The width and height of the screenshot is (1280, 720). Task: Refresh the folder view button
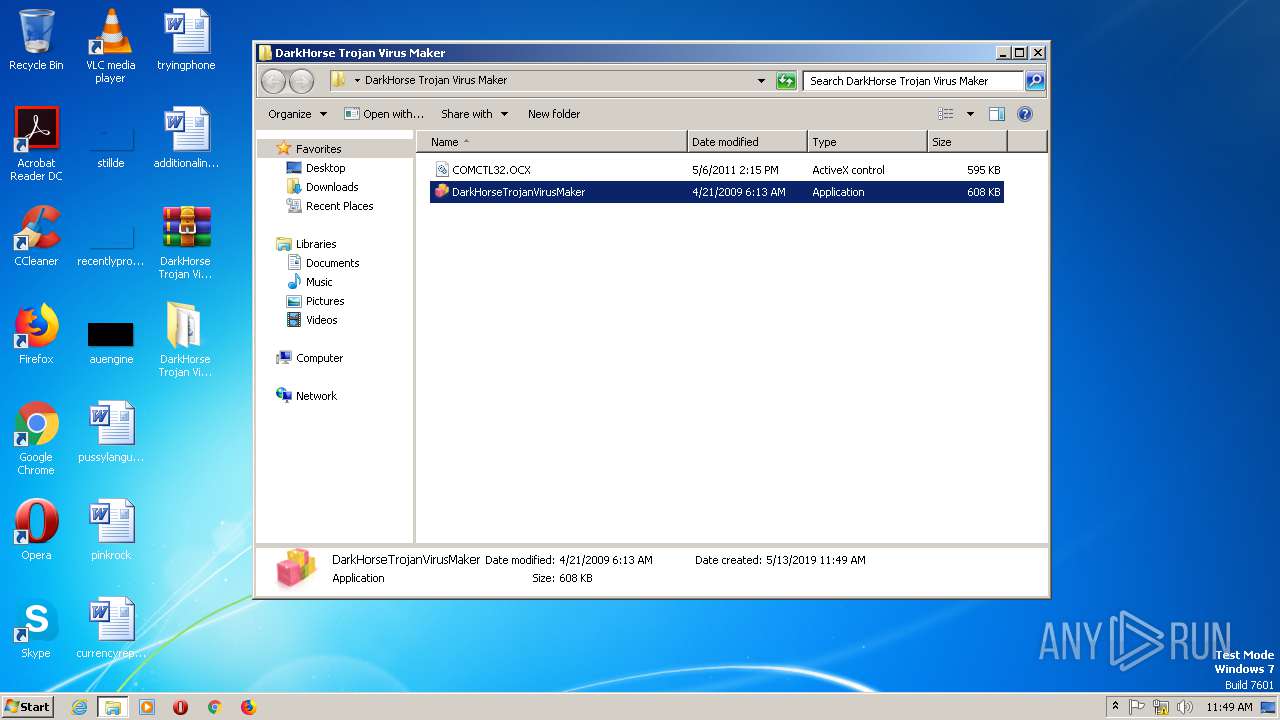[786, 81]
